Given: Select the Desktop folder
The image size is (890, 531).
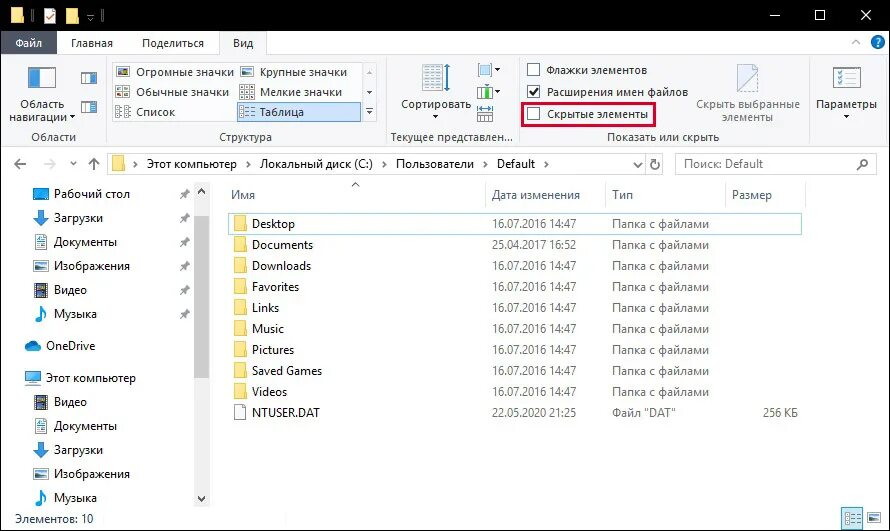Looking at the screenshot, I should tap(515, 224).
